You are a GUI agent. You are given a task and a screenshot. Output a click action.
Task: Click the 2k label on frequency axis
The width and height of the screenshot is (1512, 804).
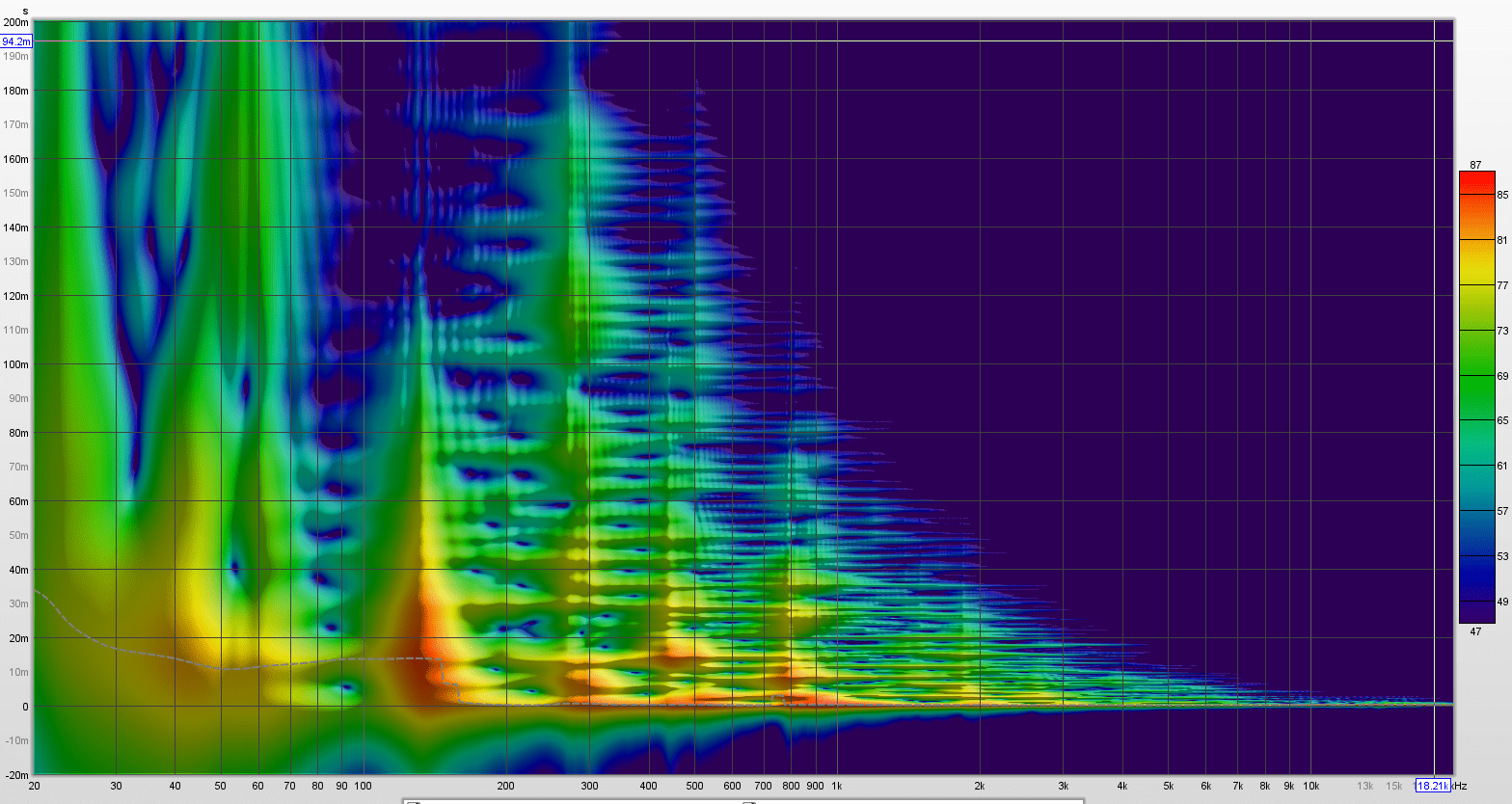click(x=980, y=786)
